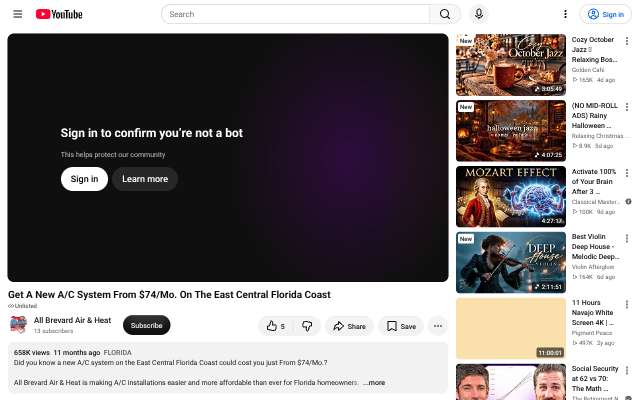Open options menu for Activate 100% Brain video

[x=627, y=173]
